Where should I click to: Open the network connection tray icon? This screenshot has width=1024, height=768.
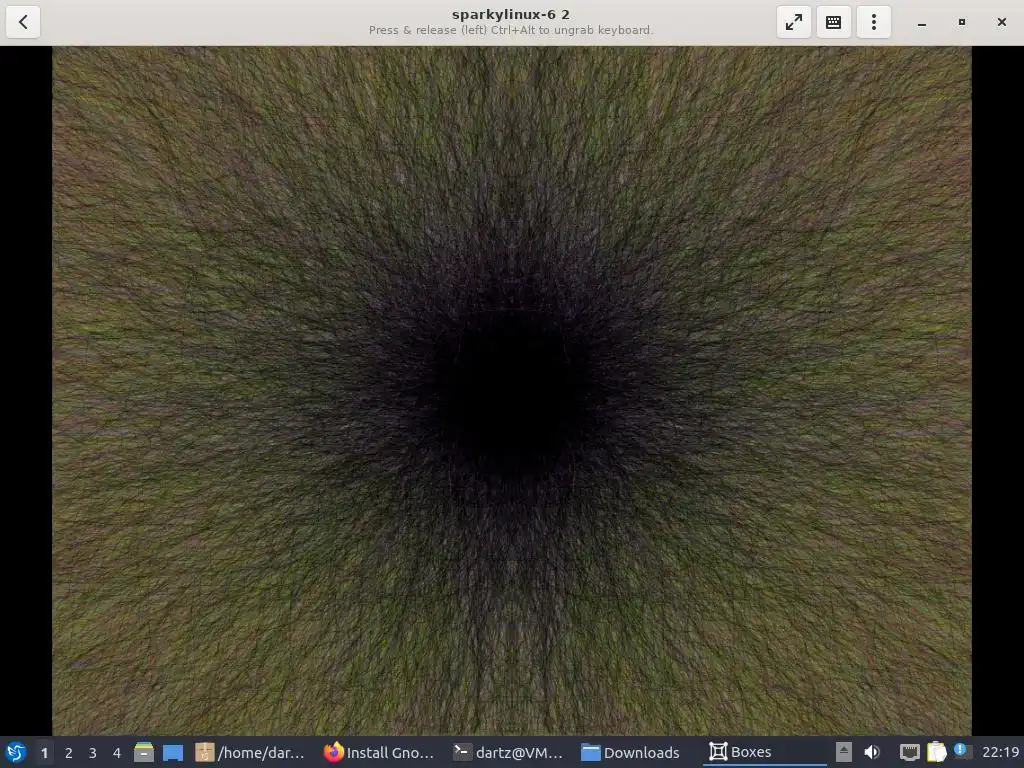click(x=910, y=752)
